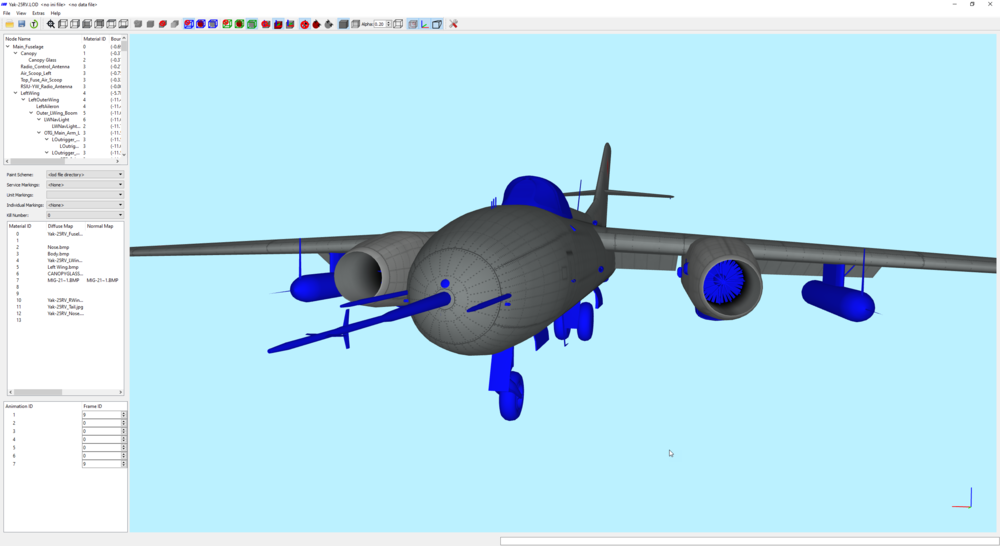Viewport: 1000px width, 546px height.
Task: Toggle the blue-framed gray box icon
Action: tap(213, 24)
